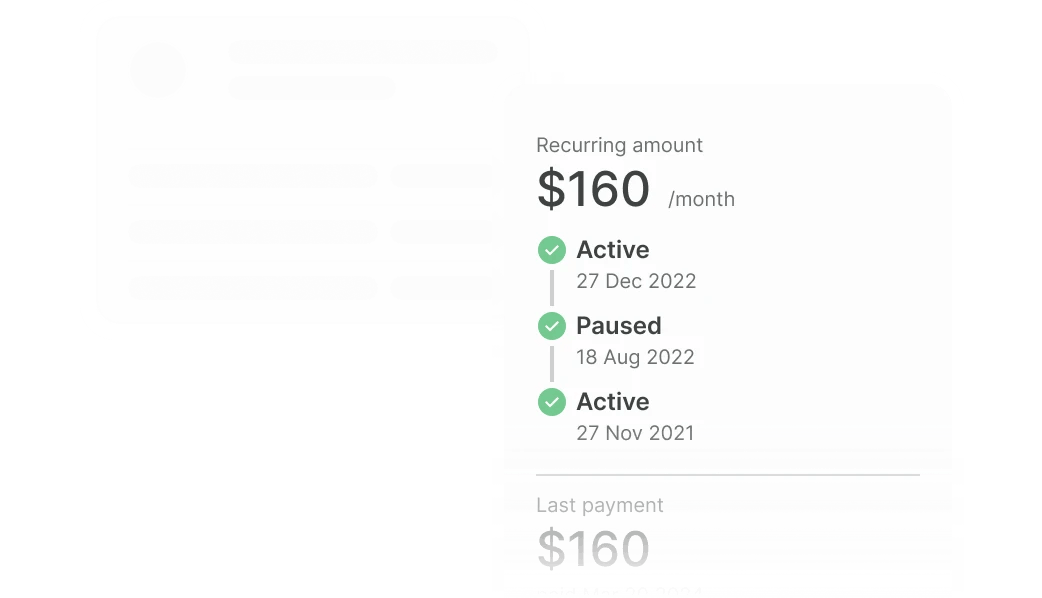This screenshot has height=598, width=1042.
Task: Click the $160 last payment value
Action: pos(593,549)
